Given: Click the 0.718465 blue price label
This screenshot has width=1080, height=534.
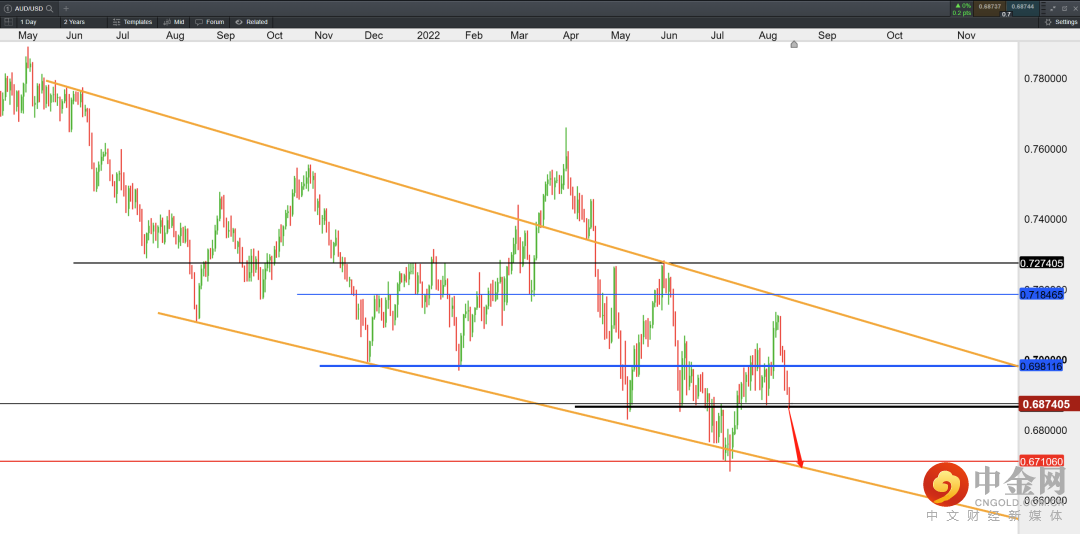Looking at the screenshot, I should (1041, 294).
